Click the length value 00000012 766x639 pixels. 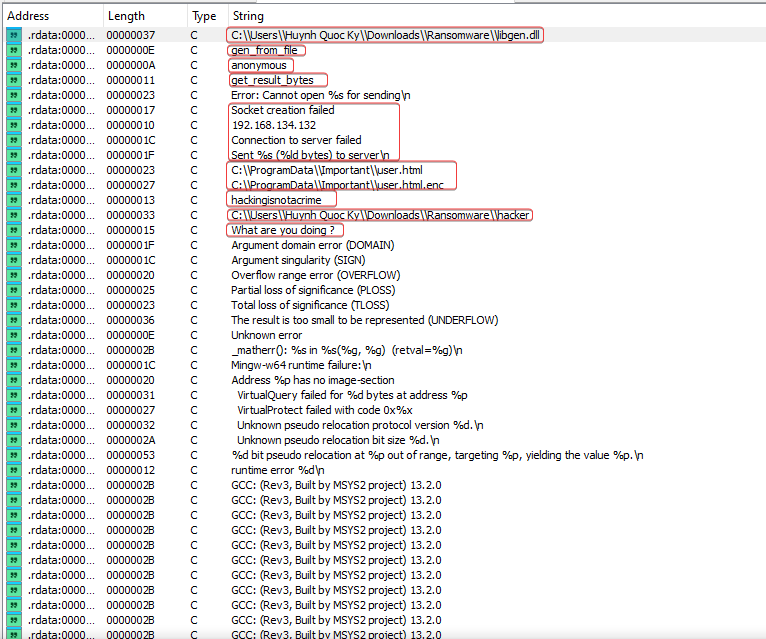(x=130, y=470)
